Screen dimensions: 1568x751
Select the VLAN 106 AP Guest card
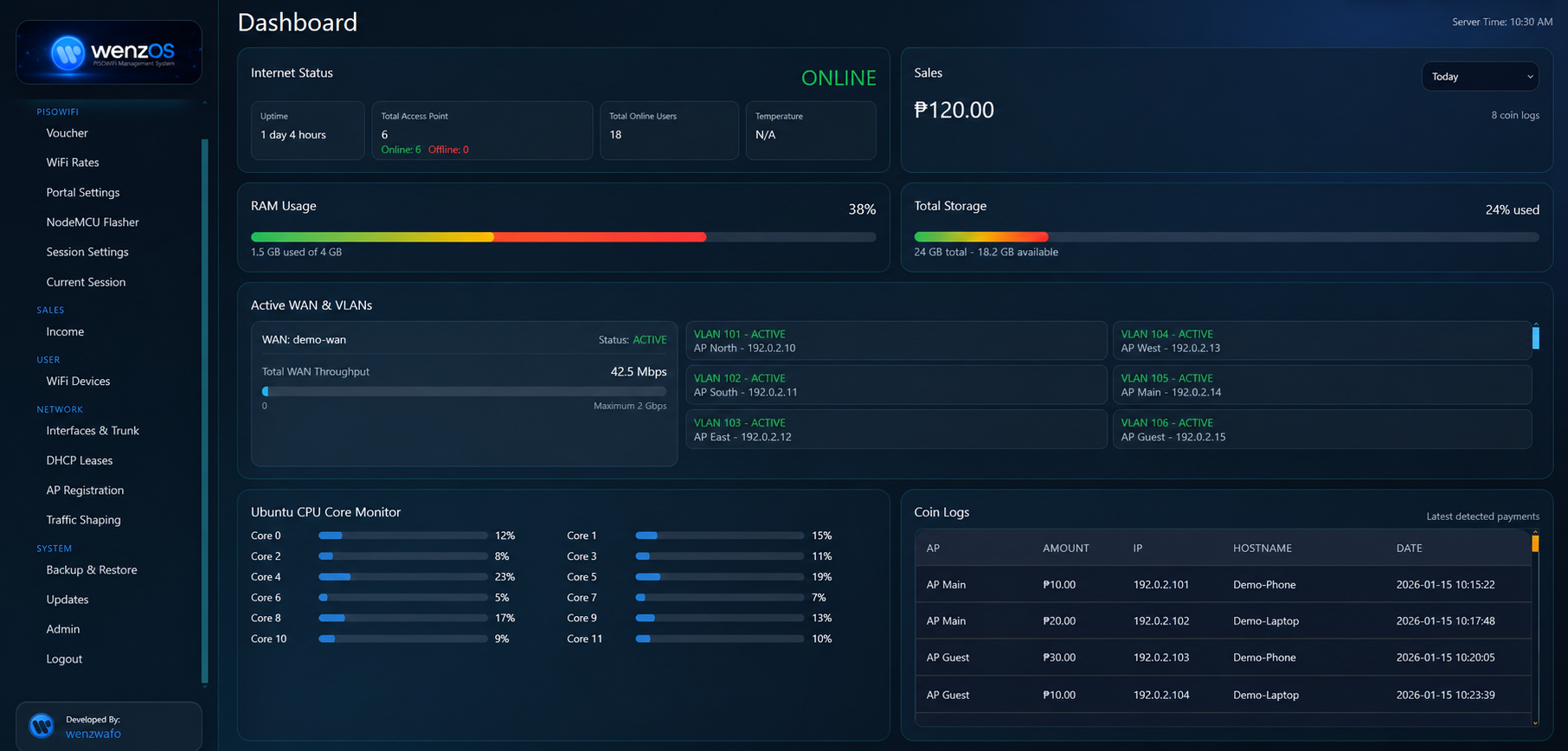[x=1322, y=430]
